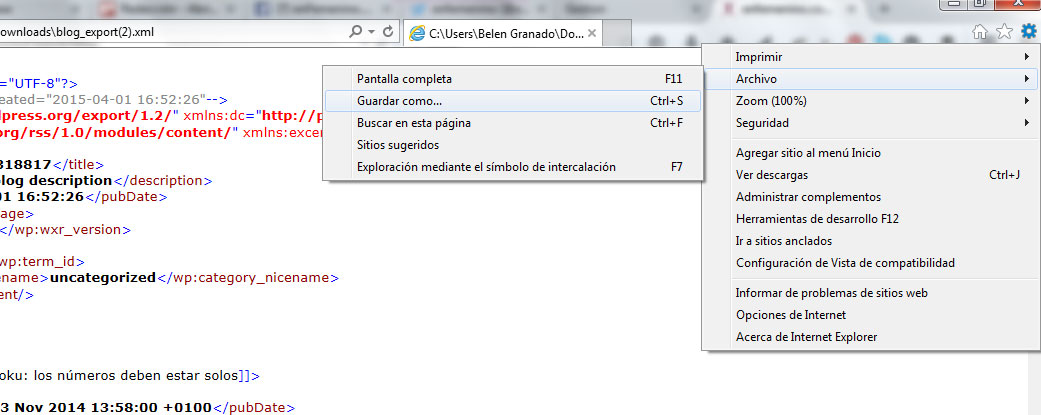Go to Home page icon
The image size is (1041, 415).
(981, 31)
